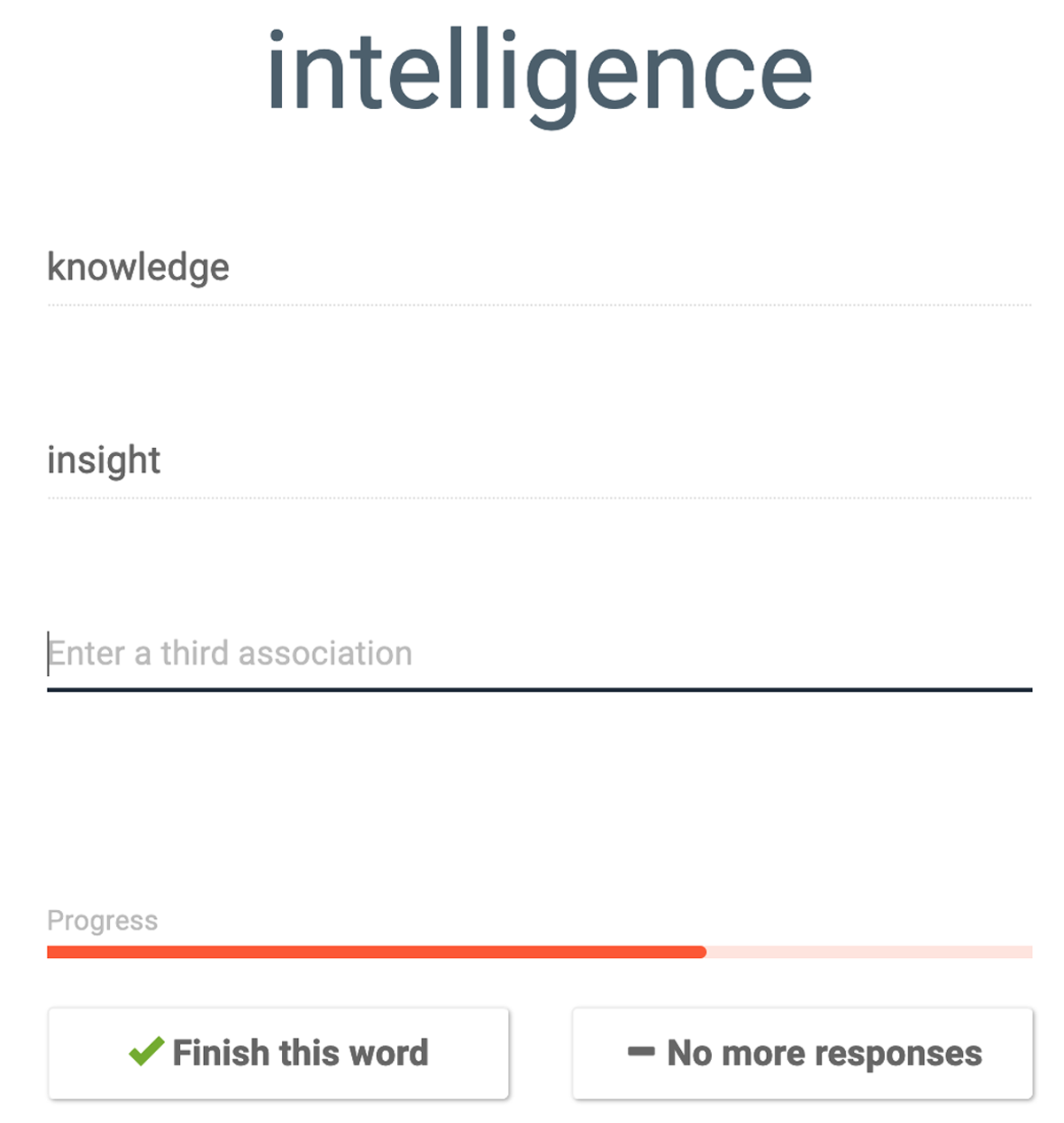Screen dimensions: 1064x1123
Task: Click the word Finish on left button
Action: click(x=221, y=1053)
